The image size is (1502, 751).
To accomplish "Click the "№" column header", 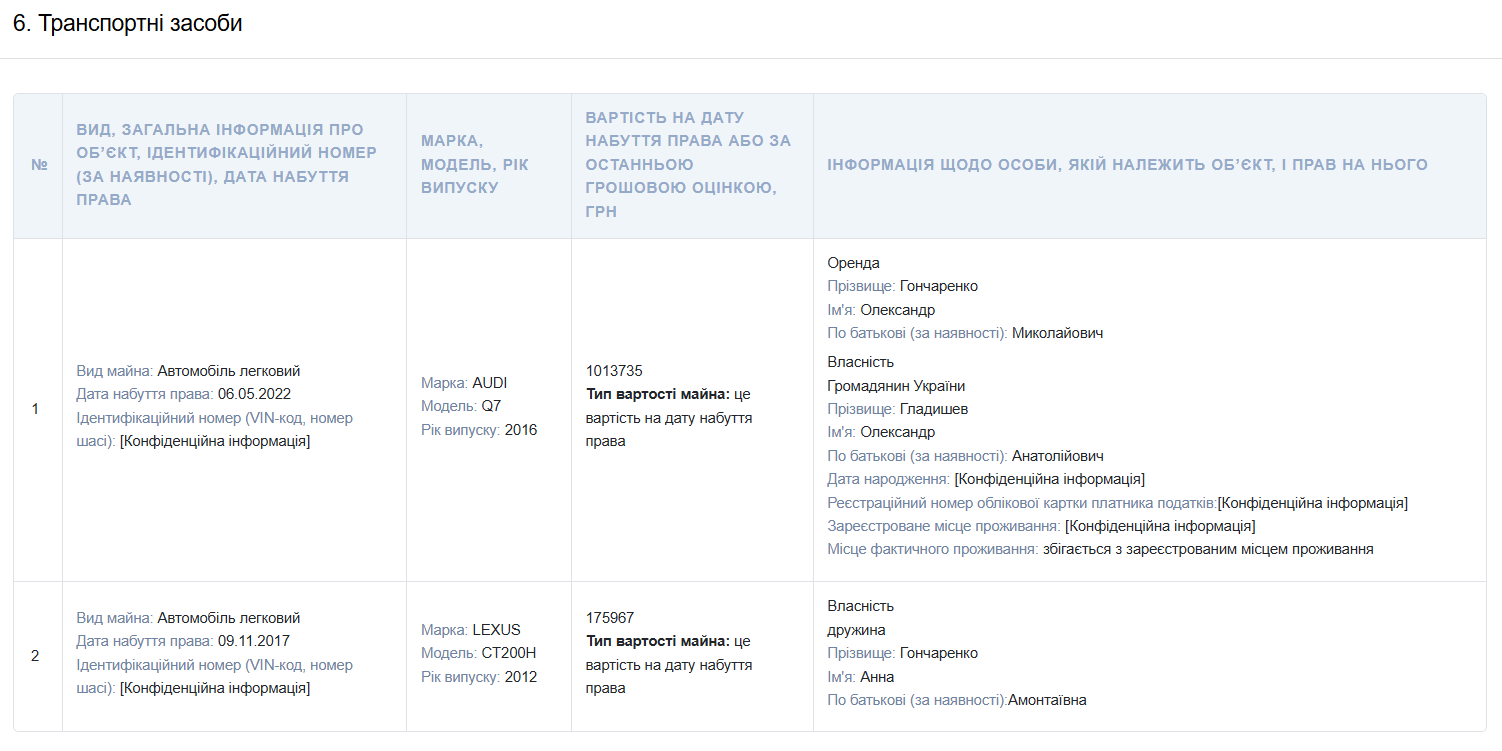I will 39,165.
